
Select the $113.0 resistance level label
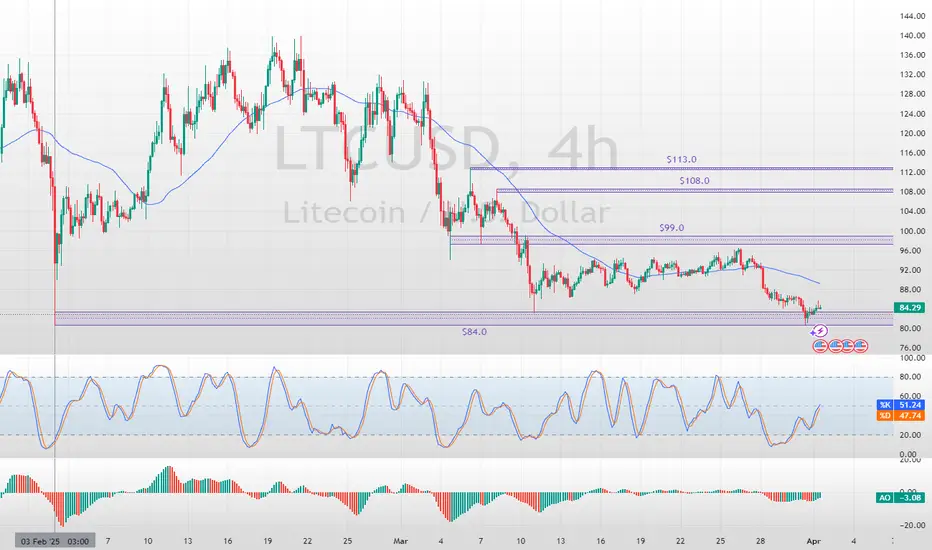click(x=681, y=159)
